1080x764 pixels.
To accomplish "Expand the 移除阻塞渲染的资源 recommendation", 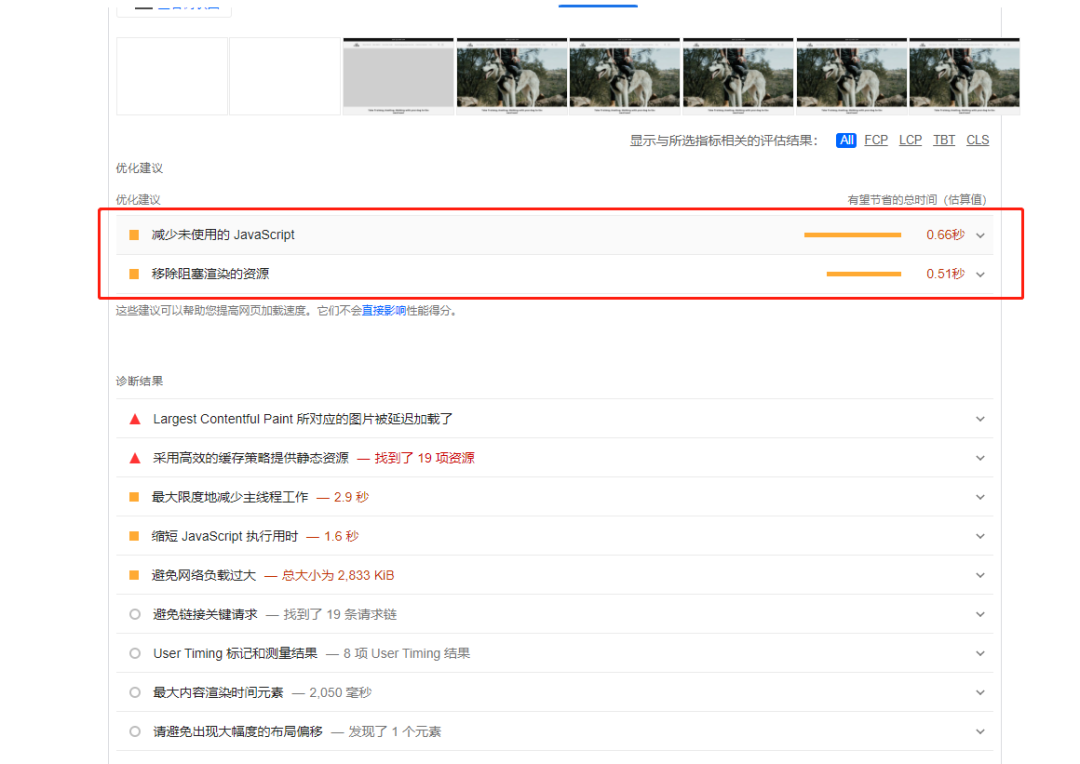I will coord(980,273).
